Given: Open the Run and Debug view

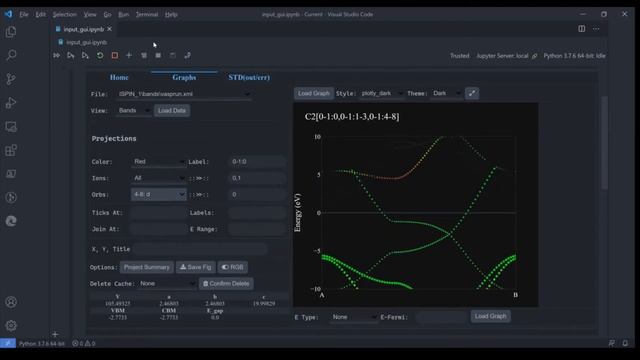Looking at the screenshot, I should 11,102.
